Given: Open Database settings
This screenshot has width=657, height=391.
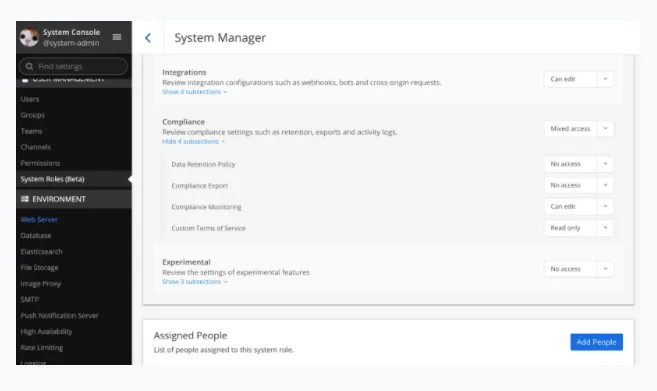Looking at the screenshot, I should click(x=36, y=236).
